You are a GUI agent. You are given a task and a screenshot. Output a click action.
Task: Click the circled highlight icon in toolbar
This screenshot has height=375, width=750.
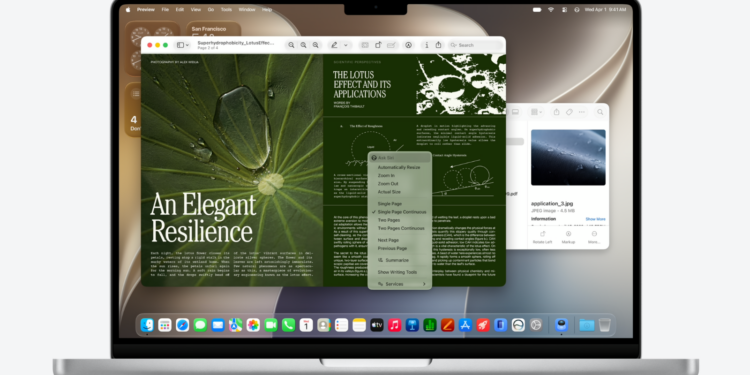click(x=408, y=45)
